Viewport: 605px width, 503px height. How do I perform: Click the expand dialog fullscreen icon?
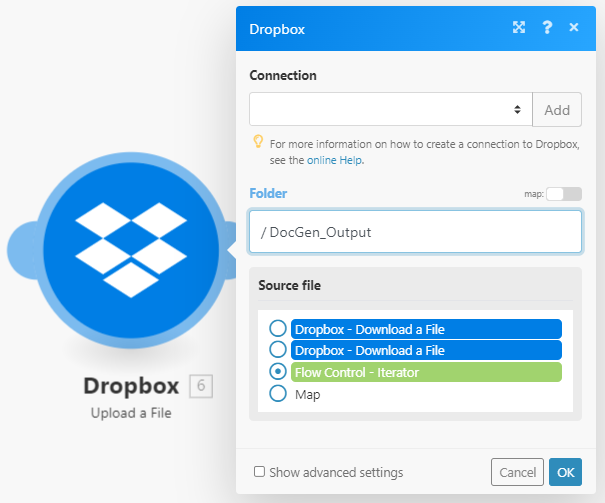[x=519, y=27]
